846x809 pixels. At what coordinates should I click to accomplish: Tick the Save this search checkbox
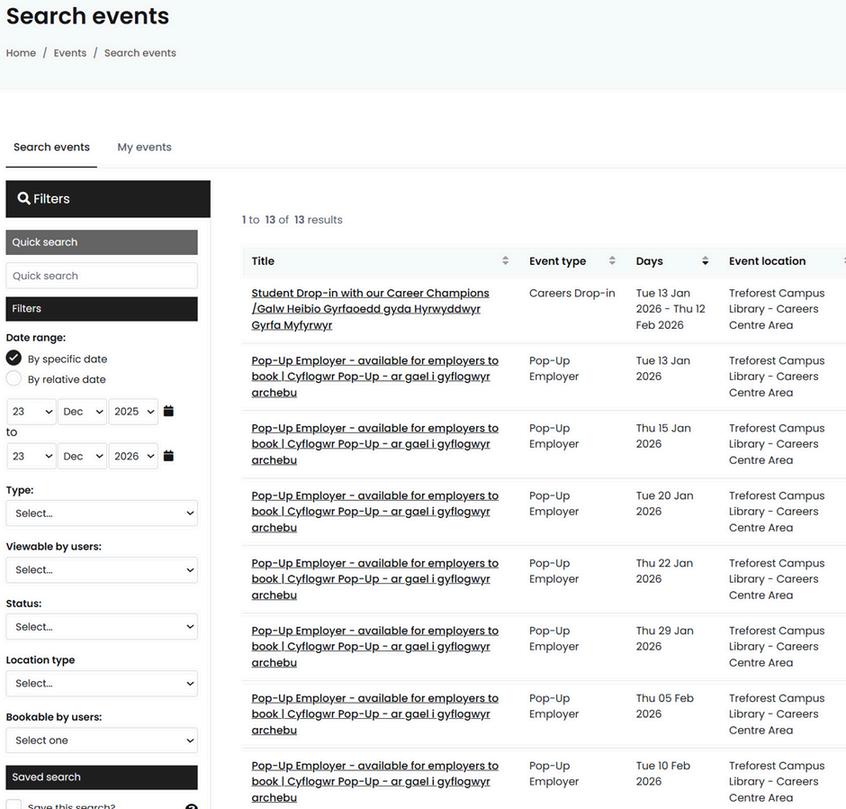[x=15, y=805]
